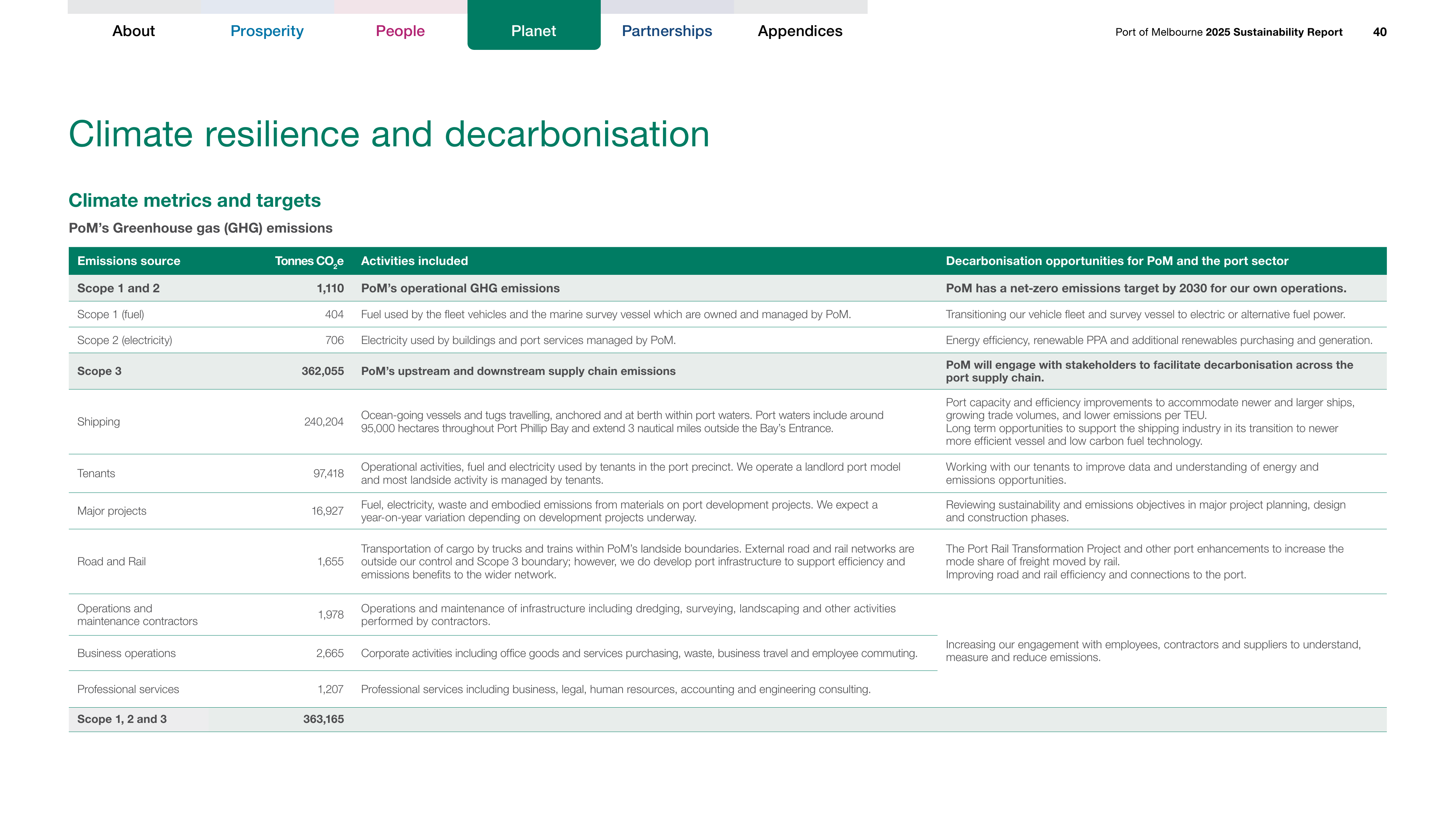This screenshot has height=819, width=1456.
Task: Click the net-zero emissions target by 2030 statement
Action: [1146, 288]
